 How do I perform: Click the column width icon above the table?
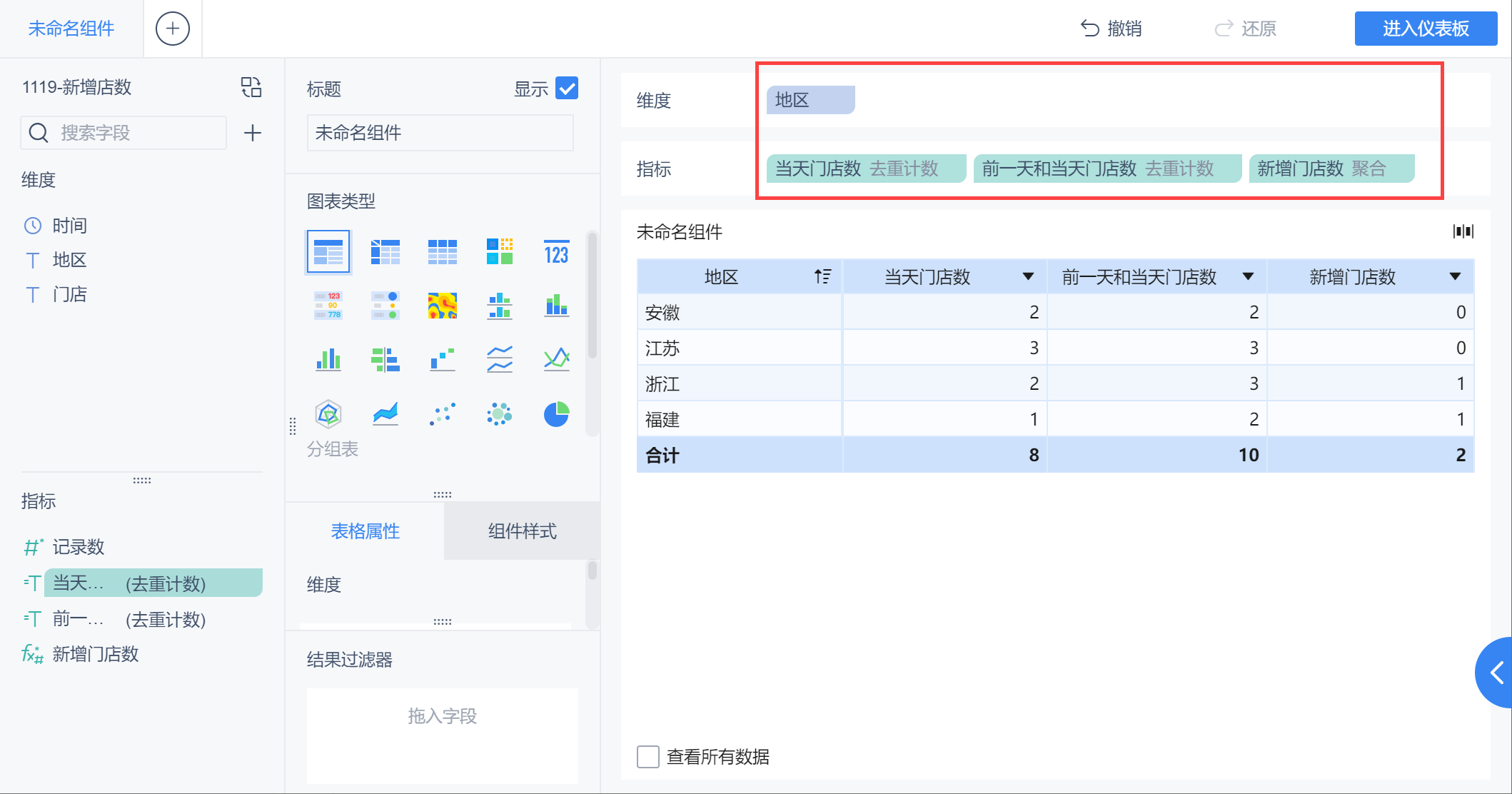pos(1463,231)
